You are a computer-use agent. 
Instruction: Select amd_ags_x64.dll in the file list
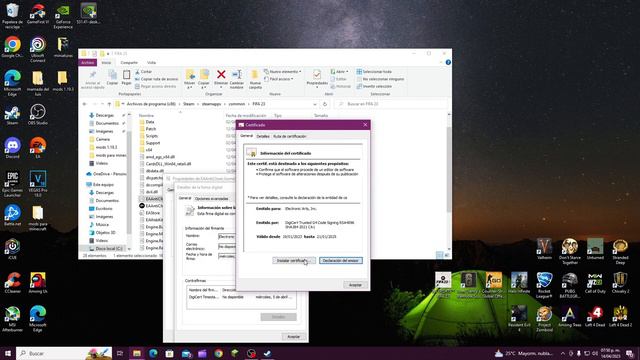coord(160,157)
